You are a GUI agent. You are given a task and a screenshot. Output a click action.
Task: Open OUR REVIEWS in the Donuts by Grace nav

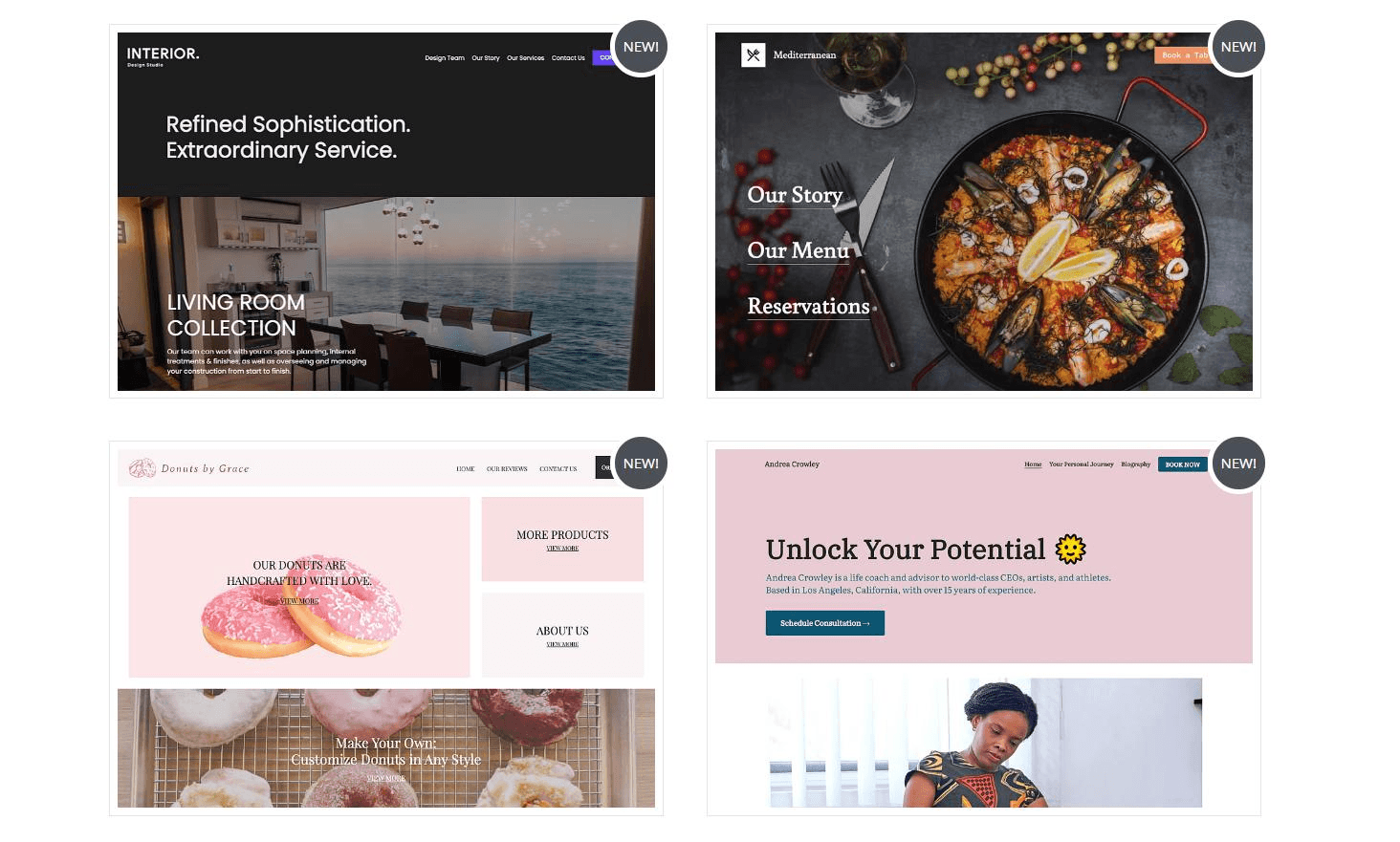coord(507,469)
